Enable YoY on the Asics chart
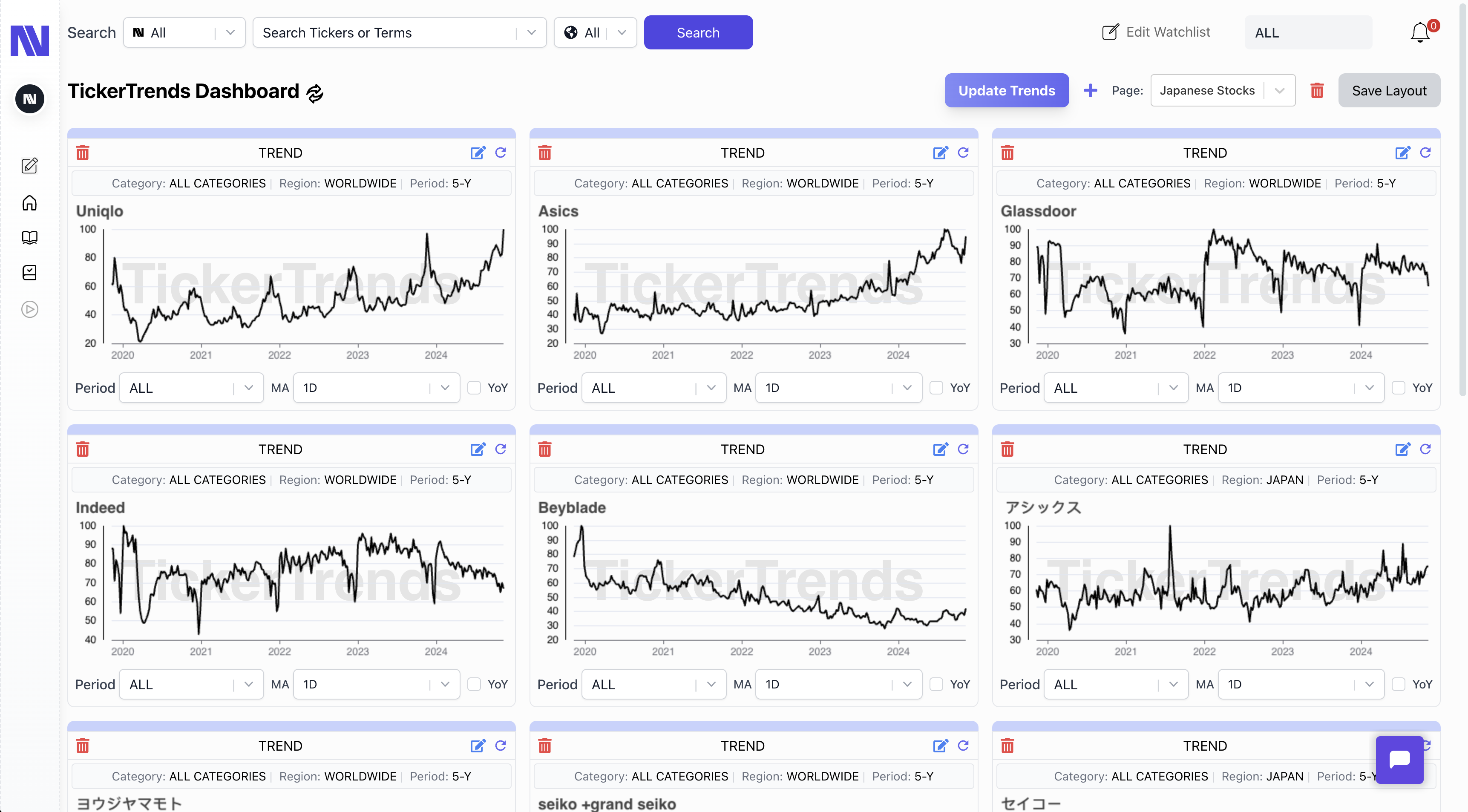1468x812 pixels. point(936,388)
